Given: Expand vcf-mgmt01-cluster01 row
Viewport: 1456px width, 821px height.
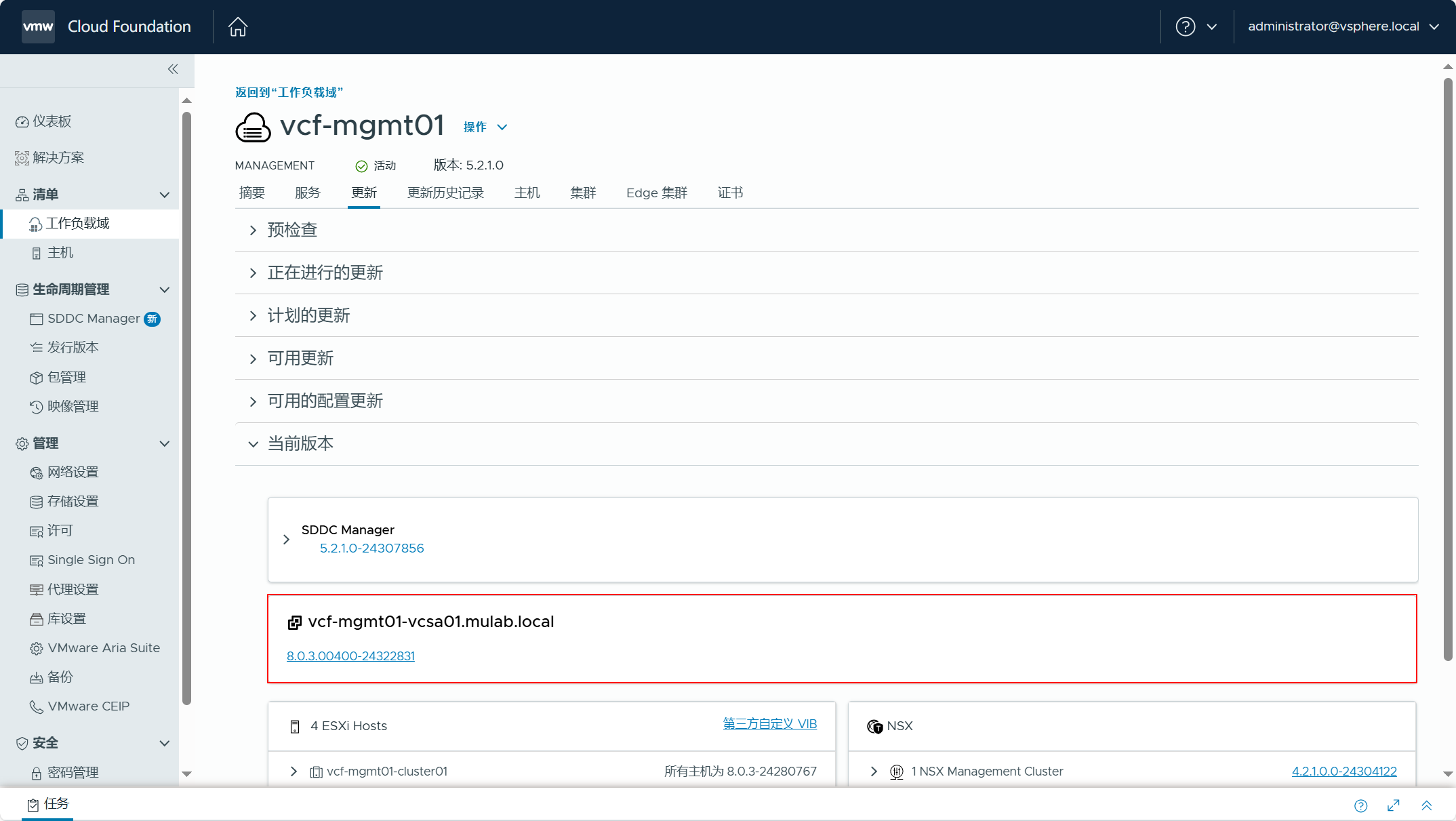Looking at the screenshot, I should pyautogui.click(x=294, y=772).
